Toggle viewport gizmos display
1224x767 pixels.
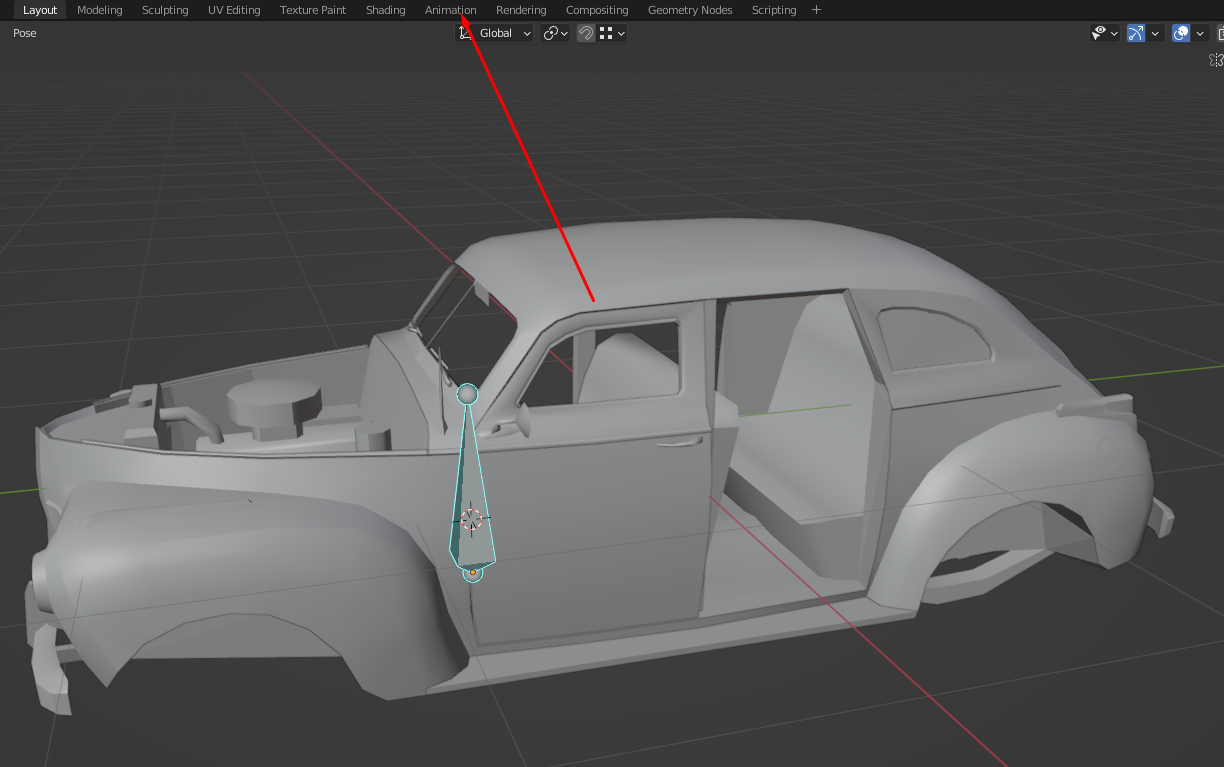coord(1136,33)
